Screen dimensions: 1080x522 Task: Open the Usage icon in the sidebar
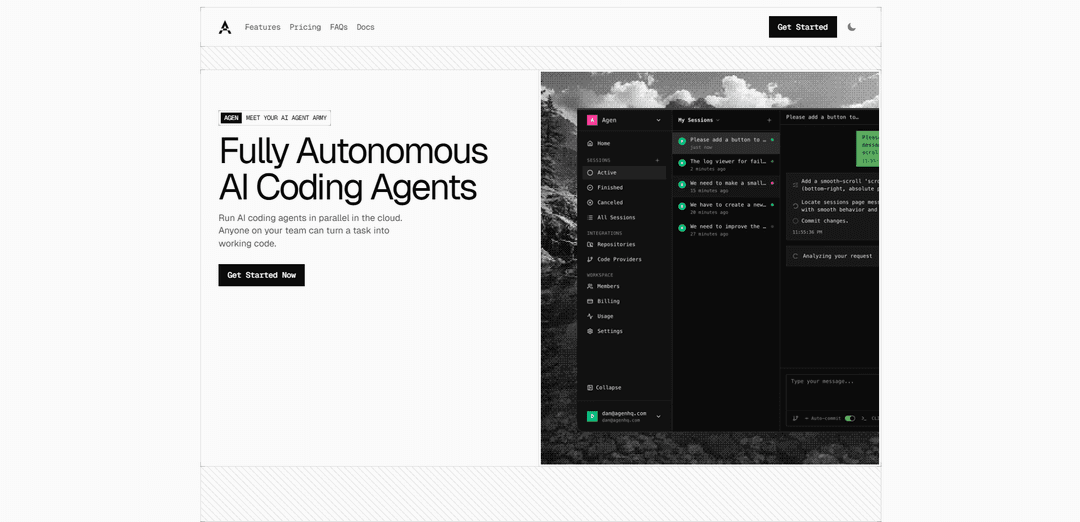[x=590, y=317]
